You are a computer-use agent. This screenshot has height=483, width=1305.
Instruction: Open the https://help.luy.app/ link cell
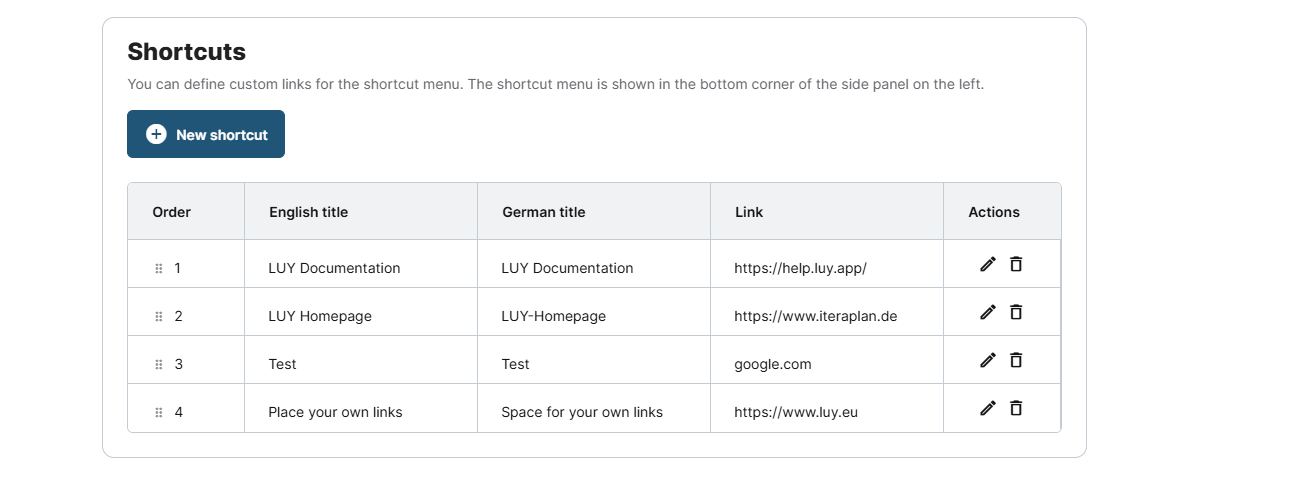800,268
